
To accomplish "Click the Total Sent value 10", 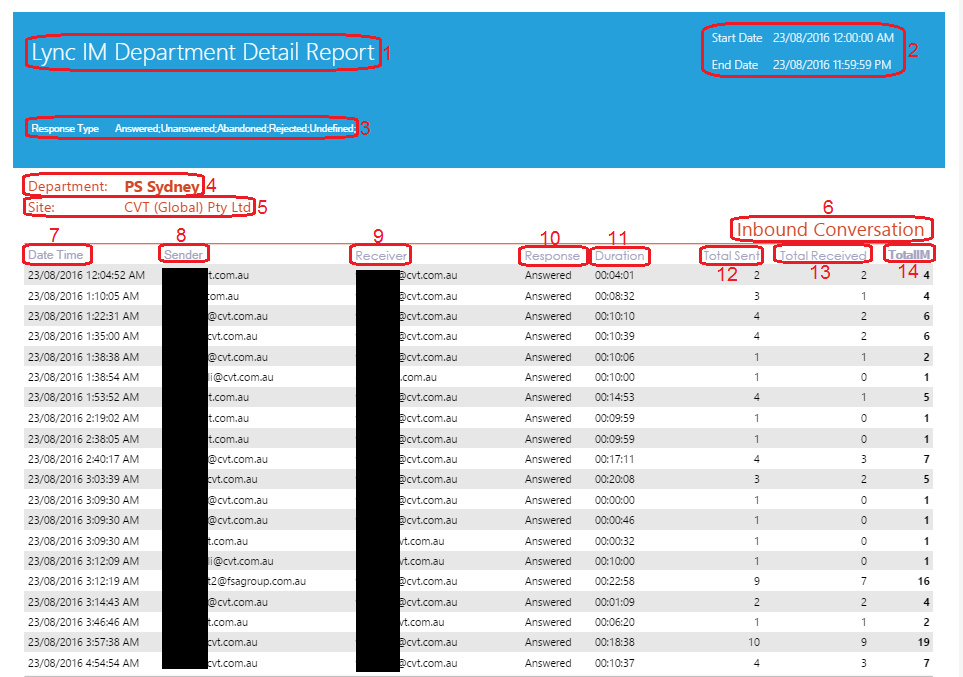I will (x=754, y=643).
